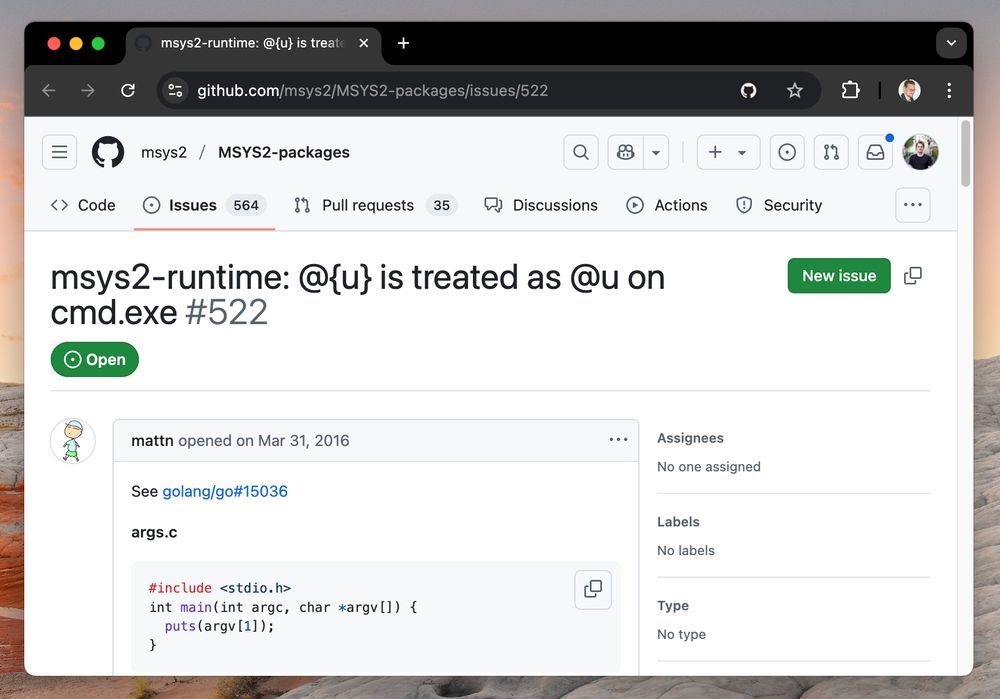The image size is (1000, 699).
Task: Open the MSYS2-packages repository link
Action: pos(284,152)
